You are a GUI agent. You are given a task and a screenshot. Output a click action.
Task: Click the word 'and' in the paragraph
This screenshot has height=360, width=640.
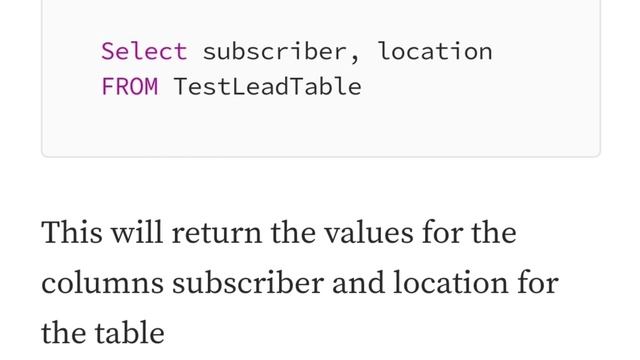[x=358, y=282]
